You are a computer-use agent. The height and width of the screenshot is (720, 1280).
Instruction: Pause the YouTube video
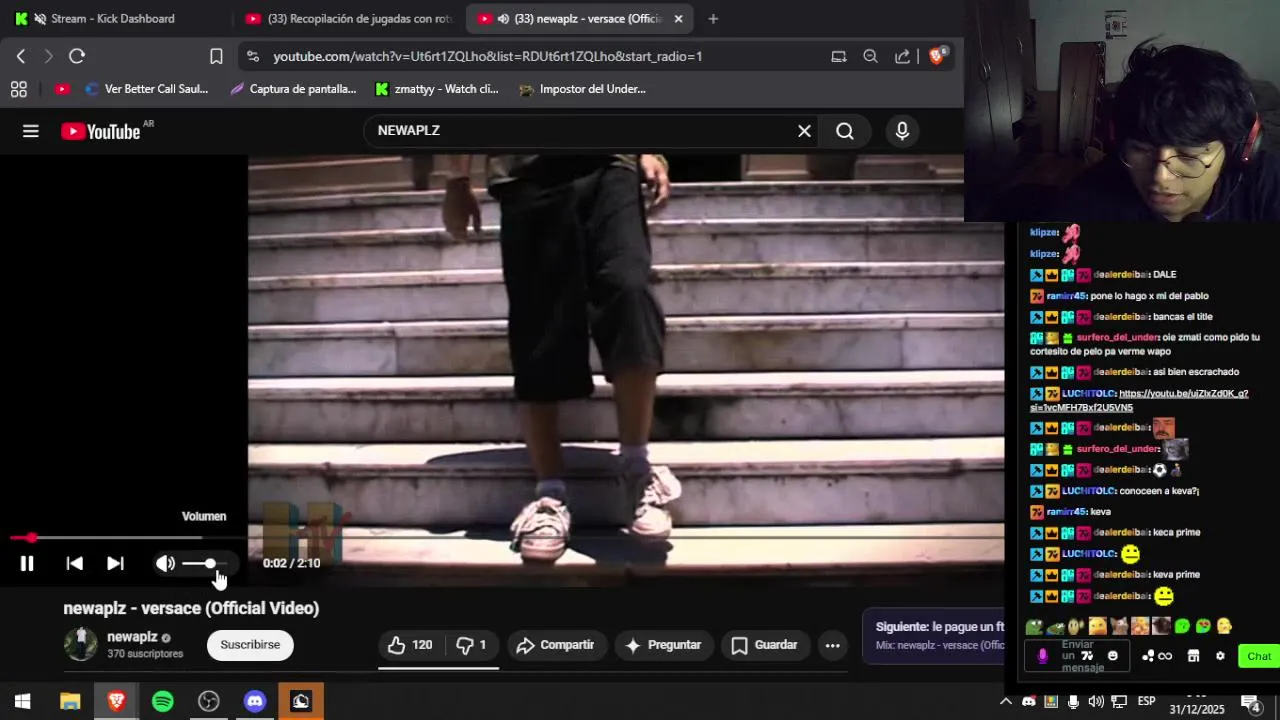tap(27, 563)
